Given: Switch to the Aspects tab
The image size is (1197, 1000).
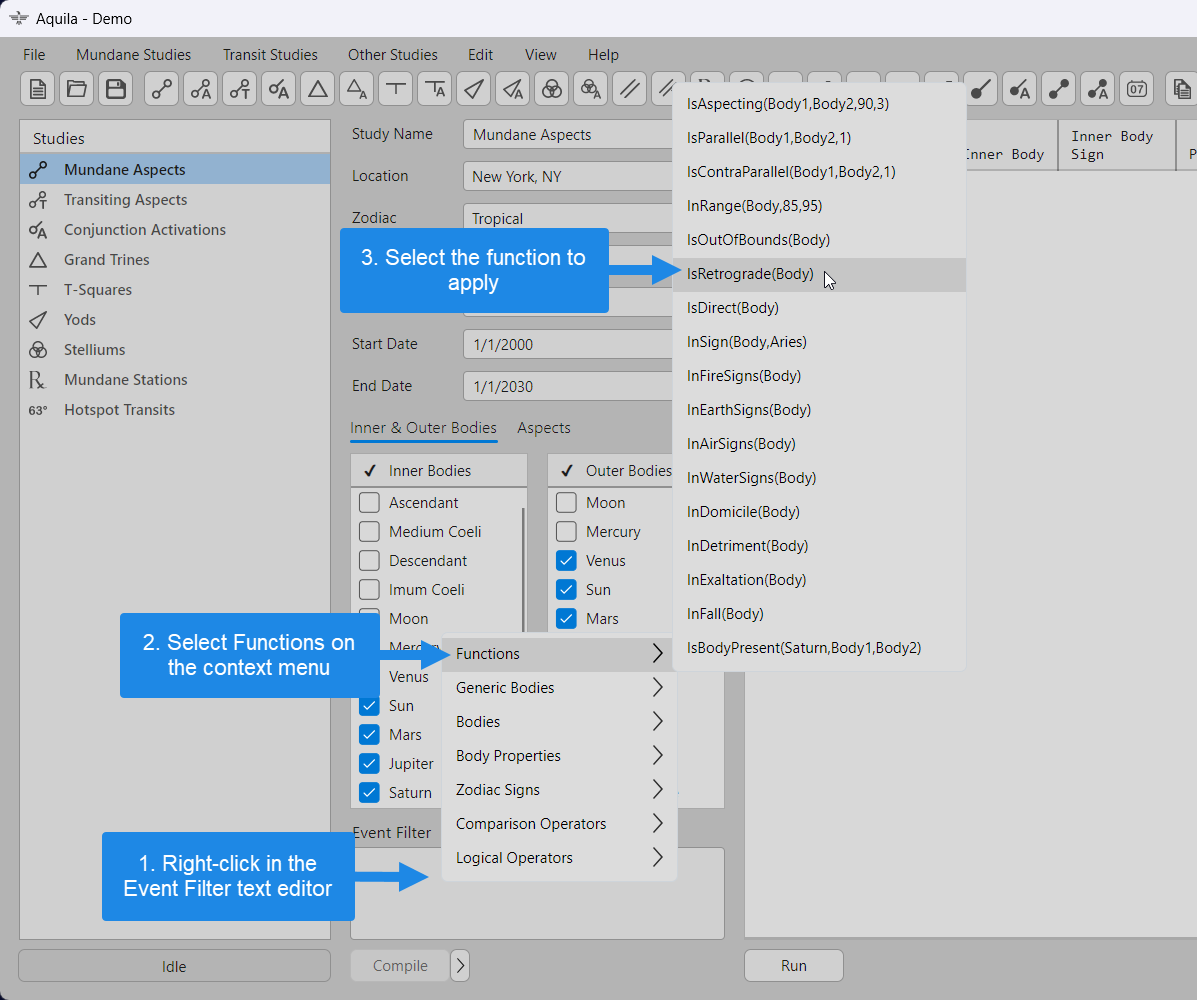Looking at the screenshot, I should (x=543, y=428).
